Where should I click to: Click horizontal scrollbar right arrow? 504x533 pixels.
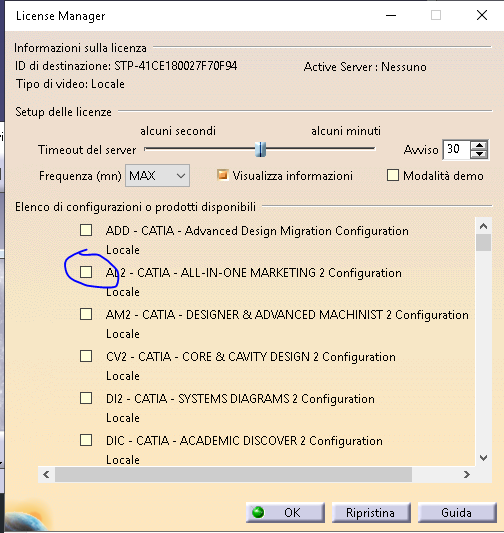[467, 474]
